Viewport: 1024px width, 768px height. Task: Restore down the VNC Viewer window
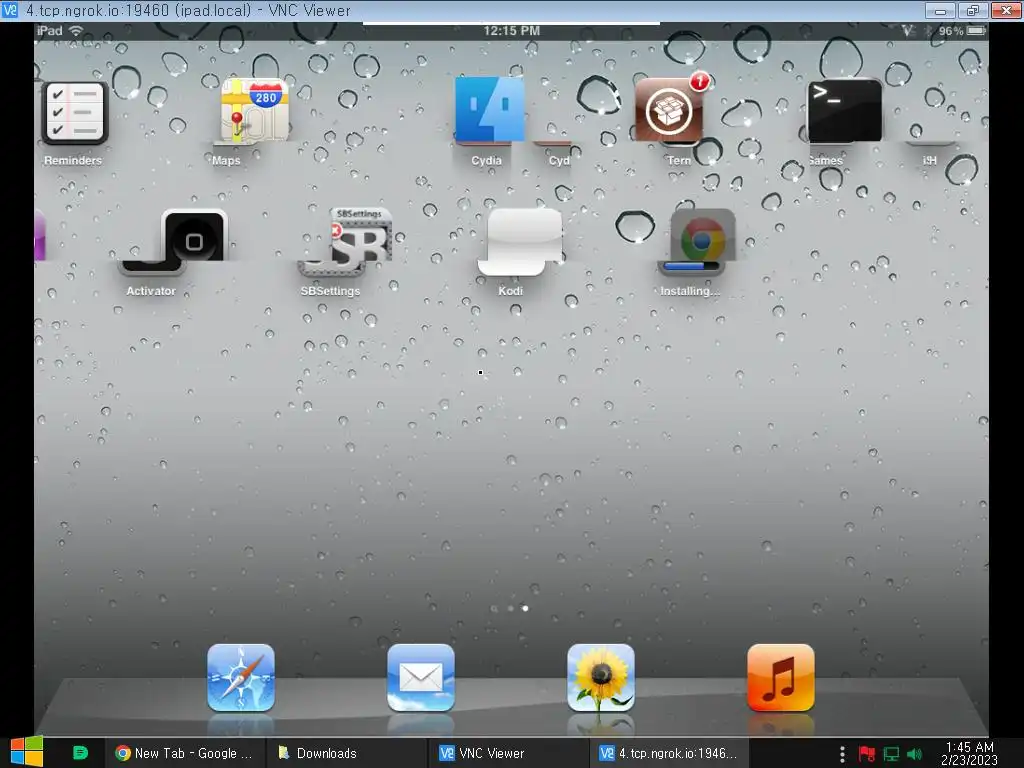(x=973, y=10)
